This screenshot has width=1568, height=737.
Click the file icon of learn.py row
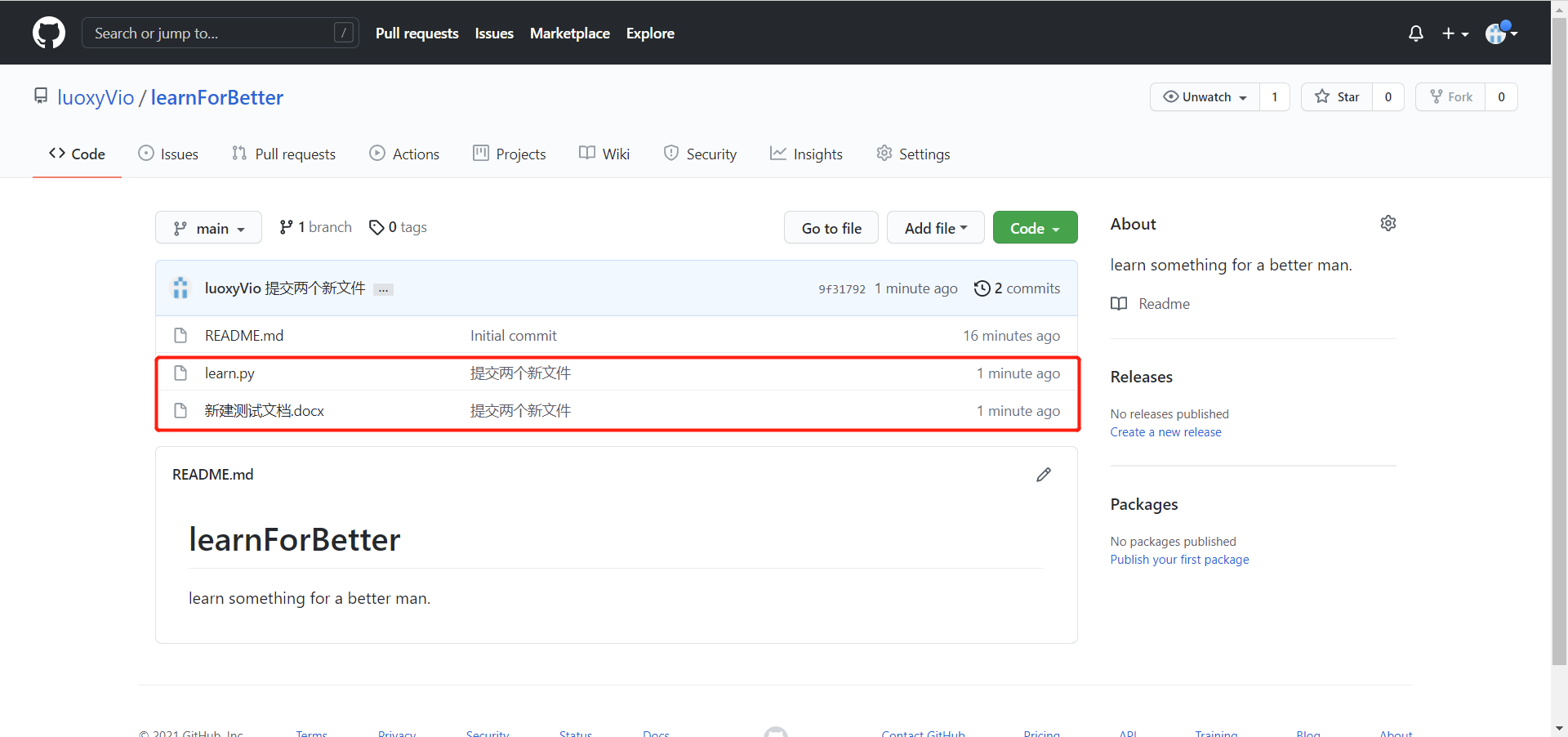tap(180, 373)
